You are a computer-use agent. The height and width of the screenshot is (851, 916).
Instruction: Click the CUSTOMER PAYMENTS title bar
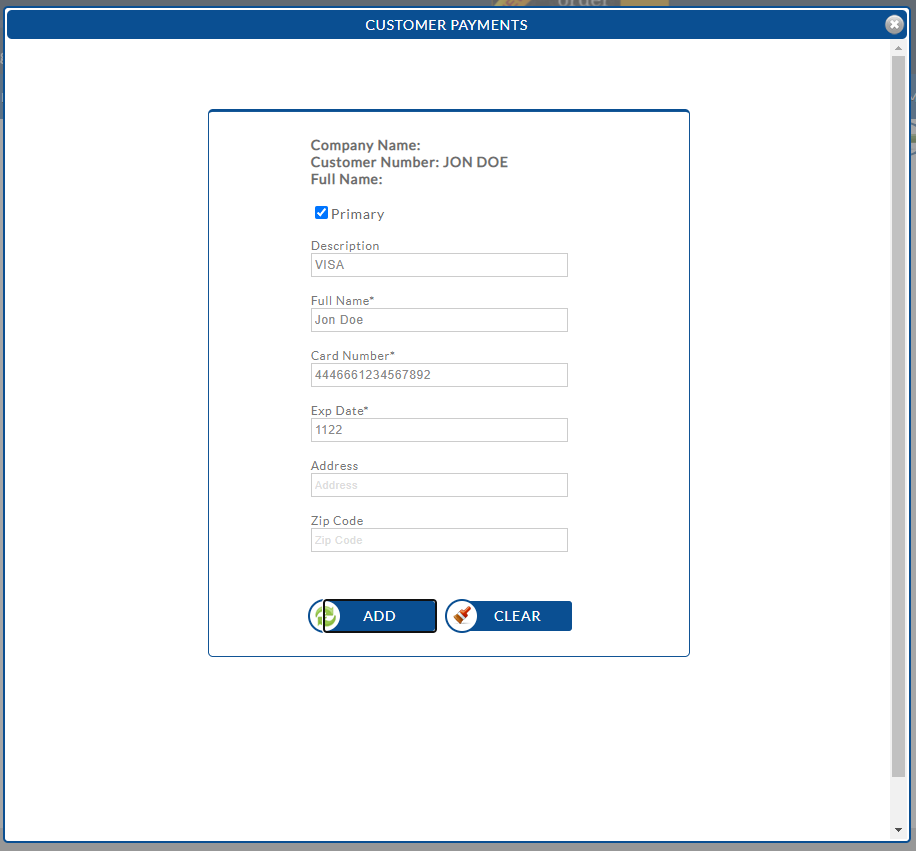(x=446, y=25)
